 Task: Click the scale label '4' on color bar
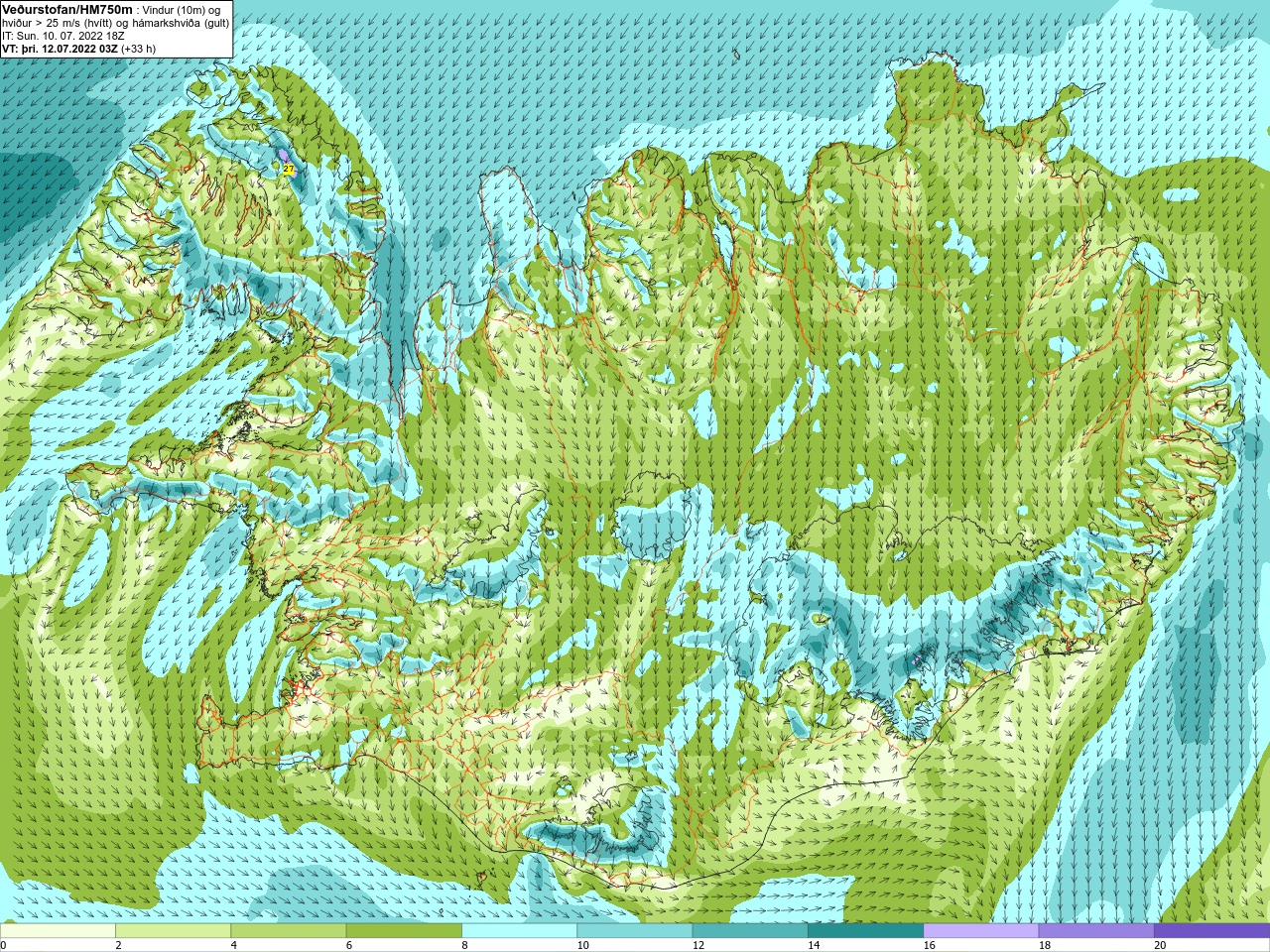point(234,945)
